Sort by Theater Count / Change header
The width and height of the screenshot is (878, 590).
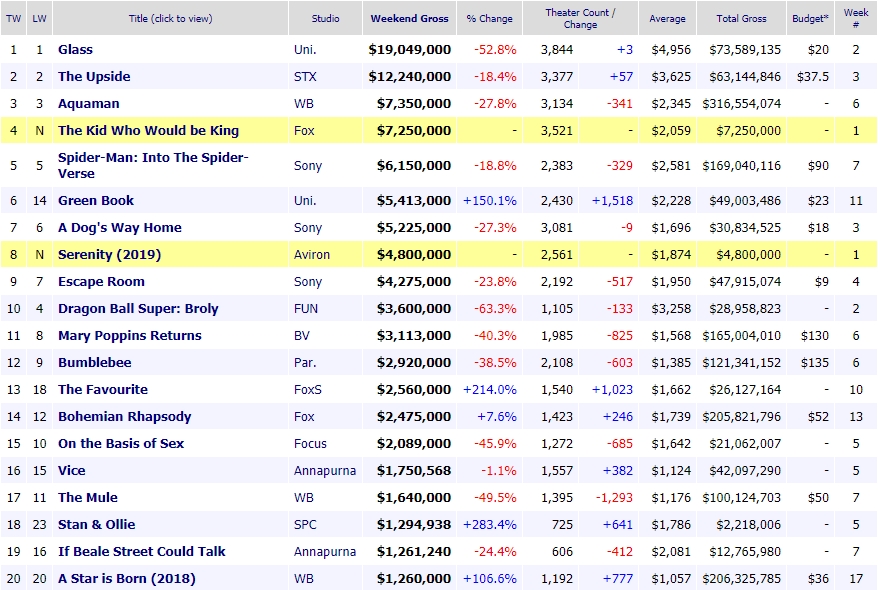[x=580, y=18]
